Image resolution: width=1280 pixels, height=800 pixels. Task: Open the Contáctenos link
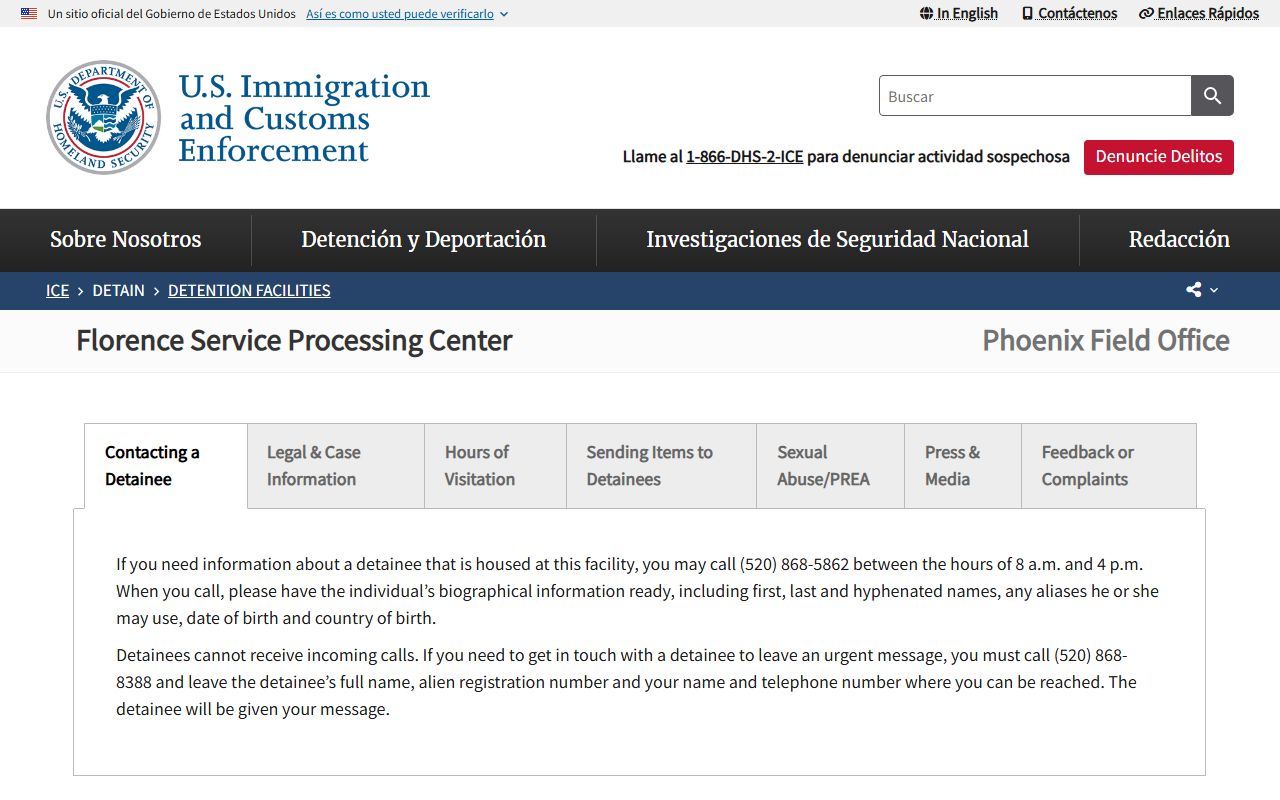point(1069,13)
